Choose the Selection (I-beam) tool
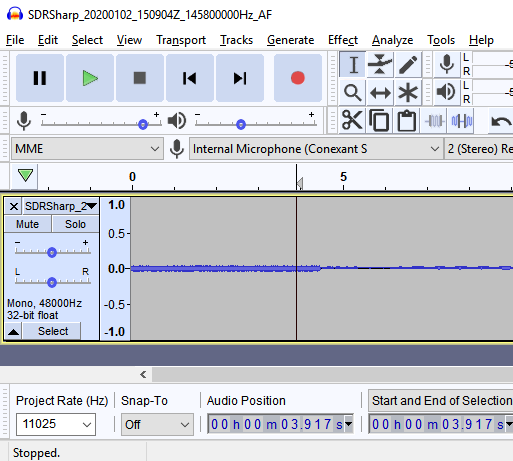The image size is (513, 461). point(353,64)
